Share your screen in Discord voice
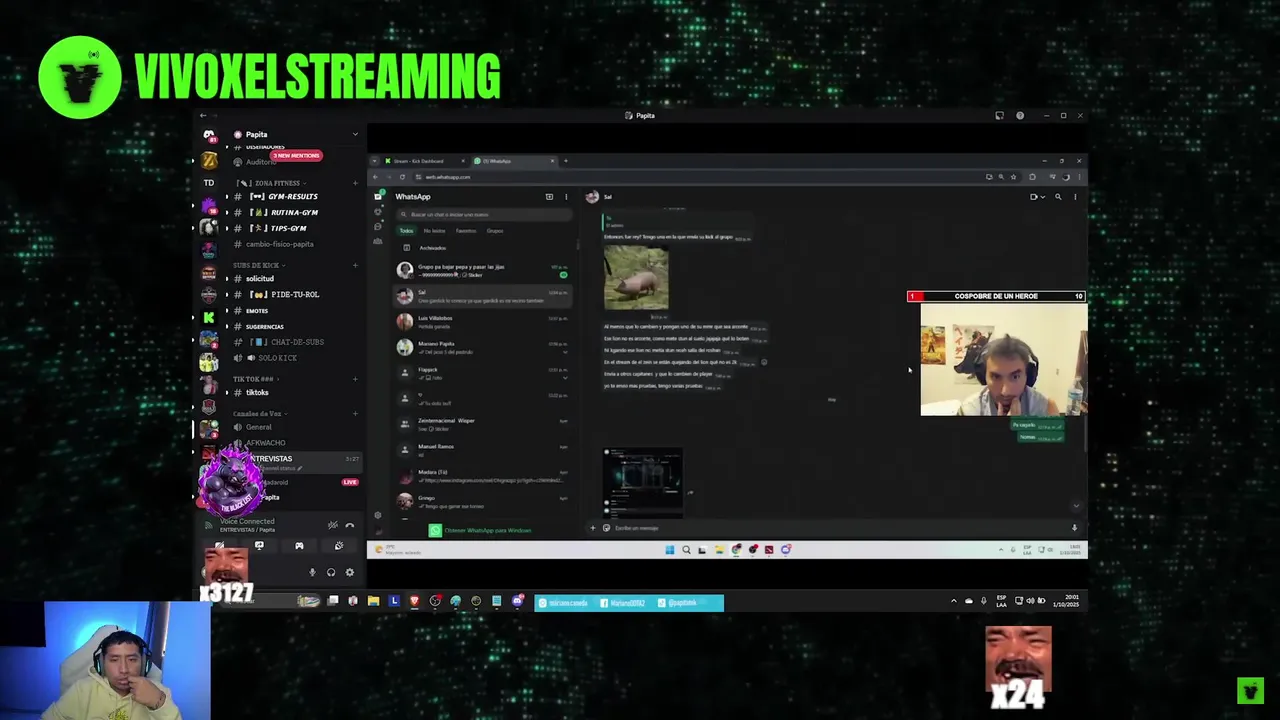This screenshot has height=720, width=1280. point(259,546)
